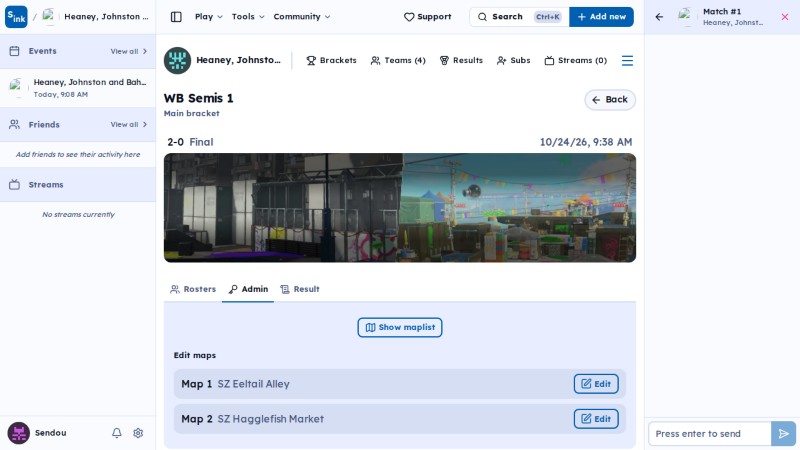Viewport: 800px width, 450px height.
Task: Click the tournament logo avatar
Action: [177, 60]
